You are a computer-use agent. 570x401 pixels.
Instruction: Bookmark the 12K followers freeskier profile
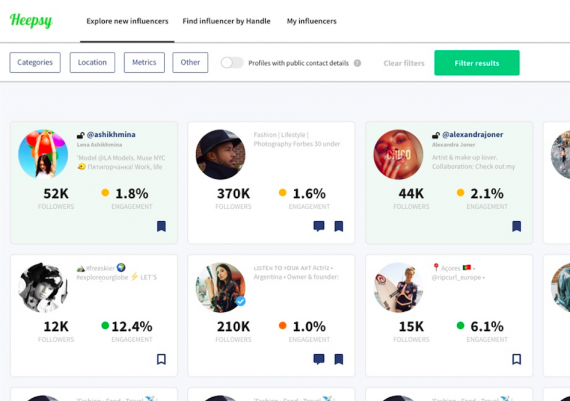[x=161, y=359]
